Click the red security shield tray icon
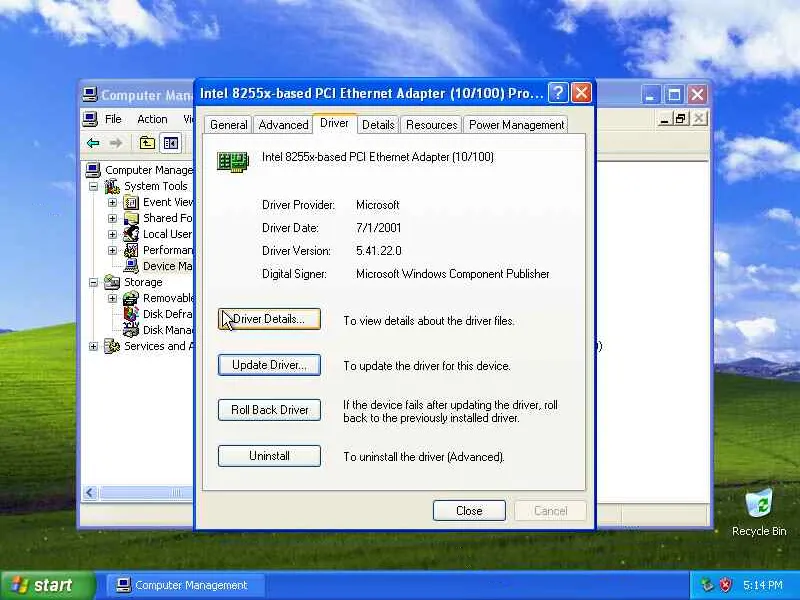This screenshot has height=600, width=800. tap(726, 585)
